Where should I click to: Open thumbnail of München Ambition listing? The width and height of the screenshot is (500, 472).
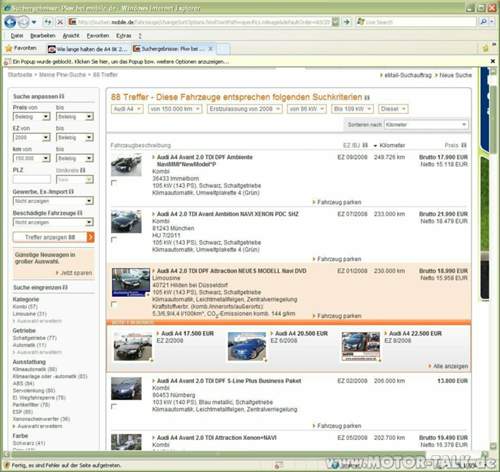click(x=126, y=221)
